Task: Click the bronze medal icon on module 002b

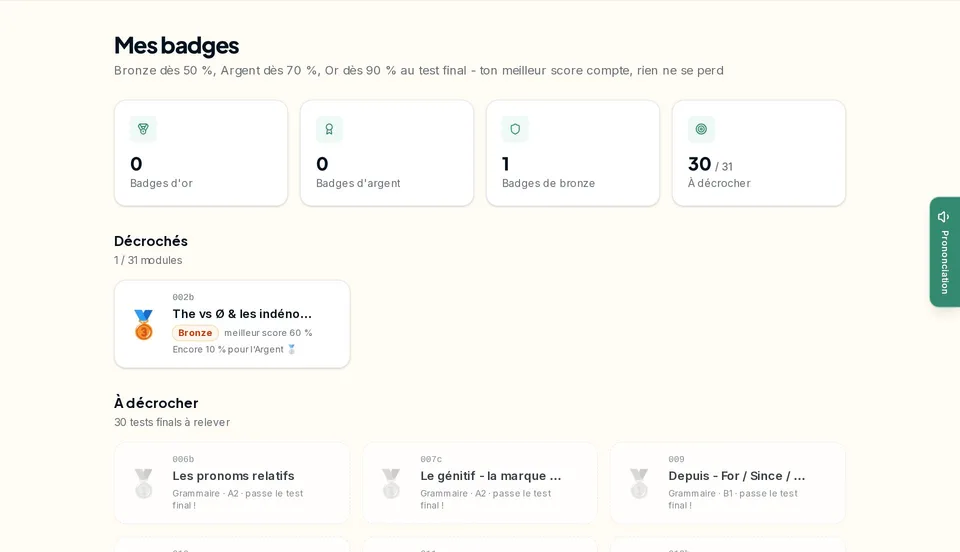Action: tap(144, 324)
